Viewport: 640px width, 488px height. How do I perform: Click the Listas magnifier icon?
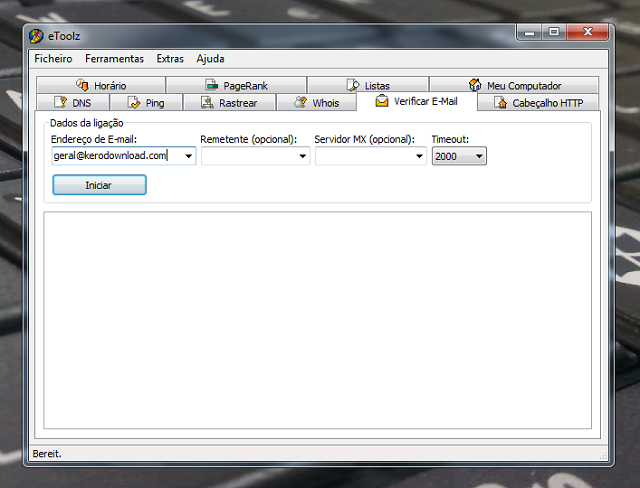pyautogui.click(x=353, y=85)
